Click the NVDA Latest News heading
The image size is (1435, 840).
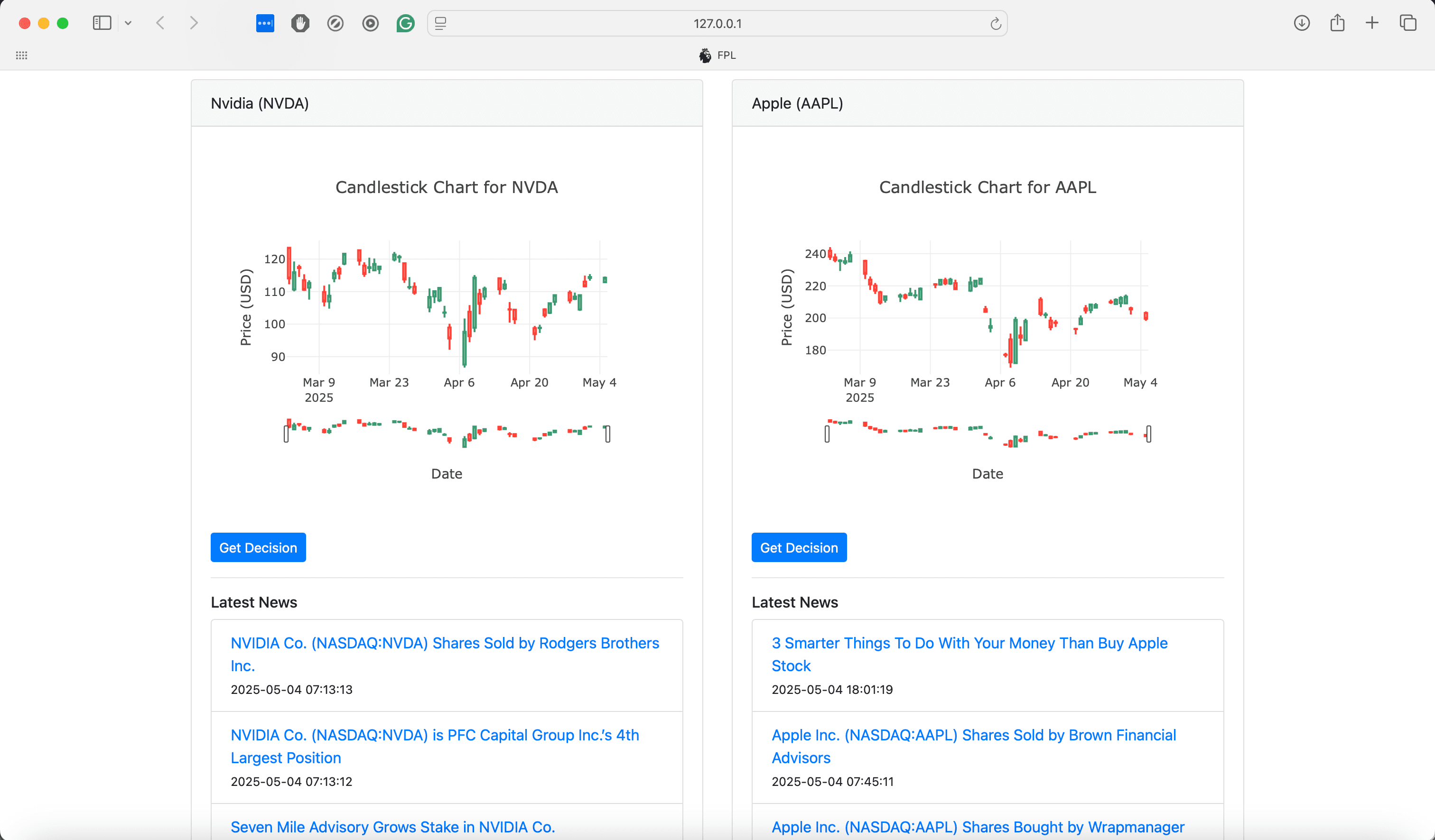point(254,602)
